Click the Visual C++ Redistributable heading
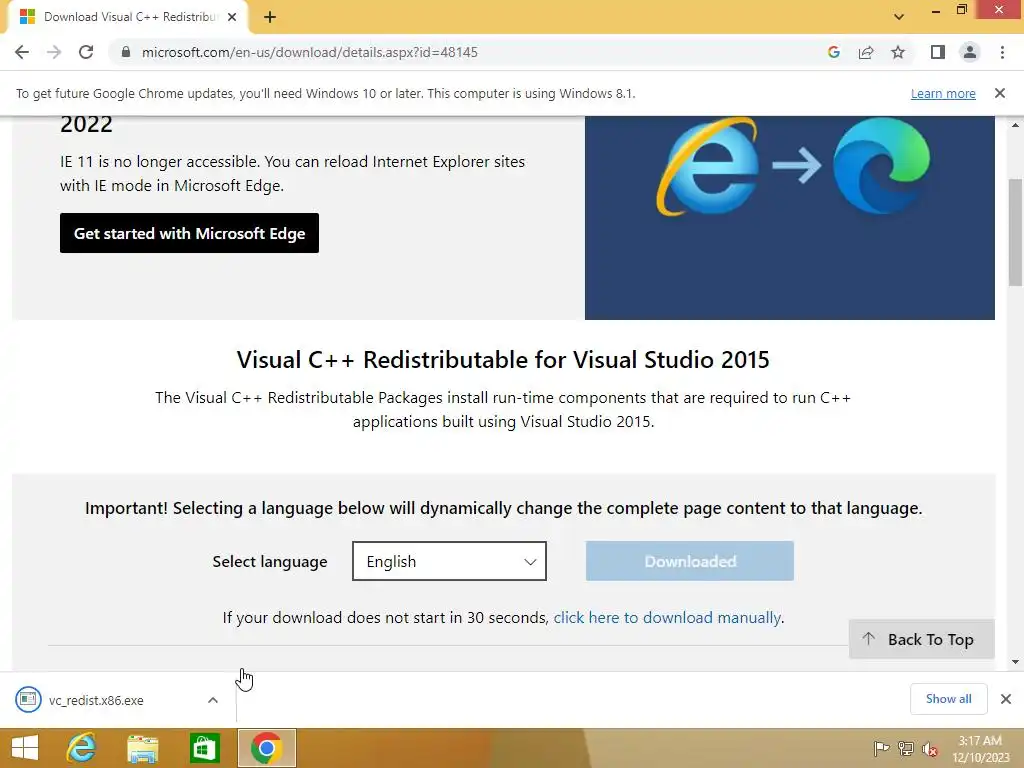Viewport: 1024px width, 768px height. click(x=503, y=360)
